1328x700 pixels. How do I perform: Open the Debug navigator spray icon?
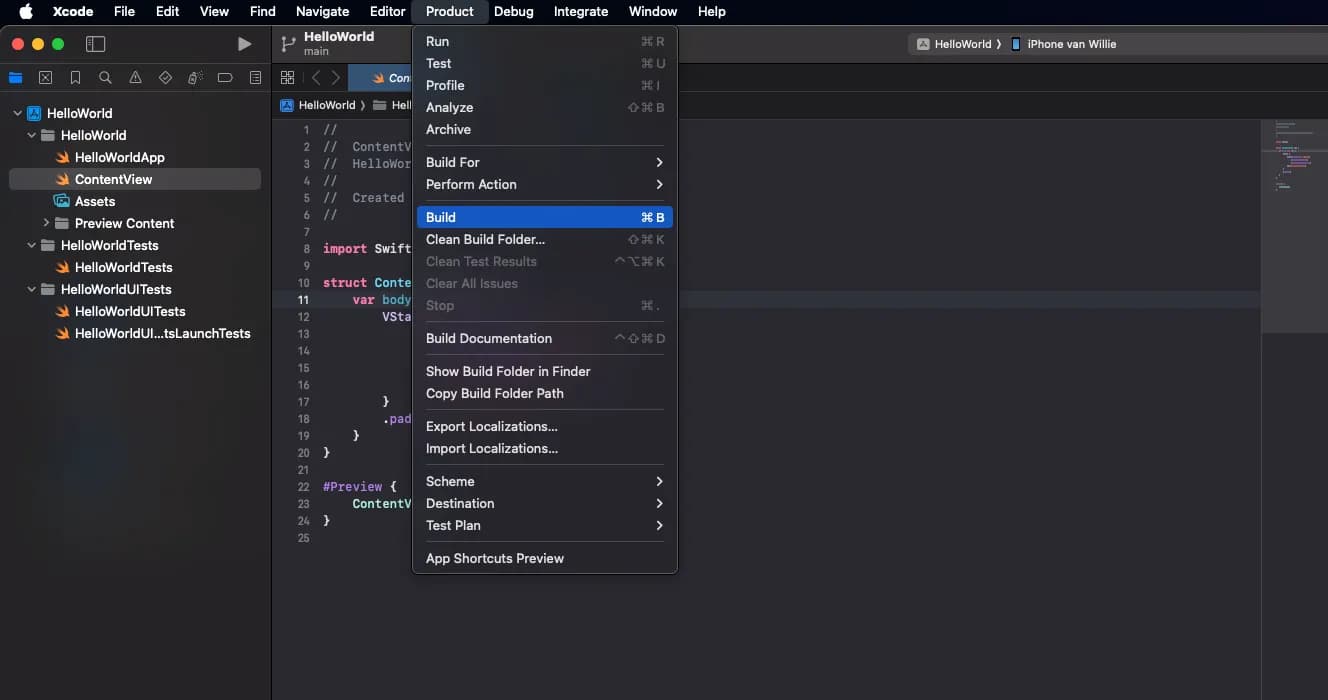click(195, 78)
